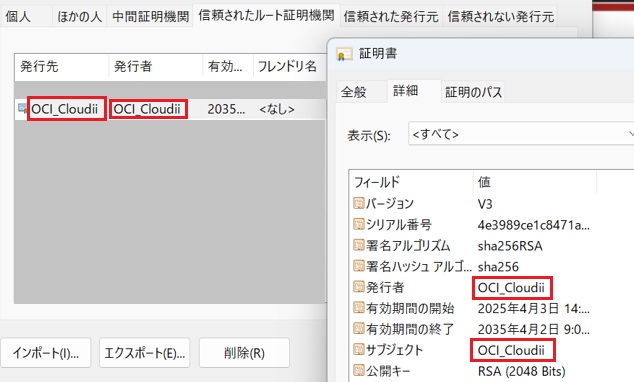Select the 発行者 field label in details

click(385, 287)
